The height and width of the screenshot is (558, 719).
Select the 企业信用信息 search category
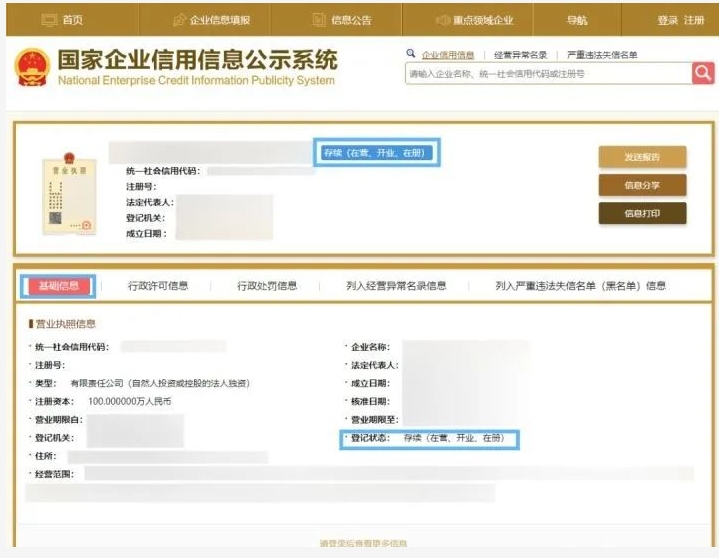pyautogui.click(x=448, y=55)
